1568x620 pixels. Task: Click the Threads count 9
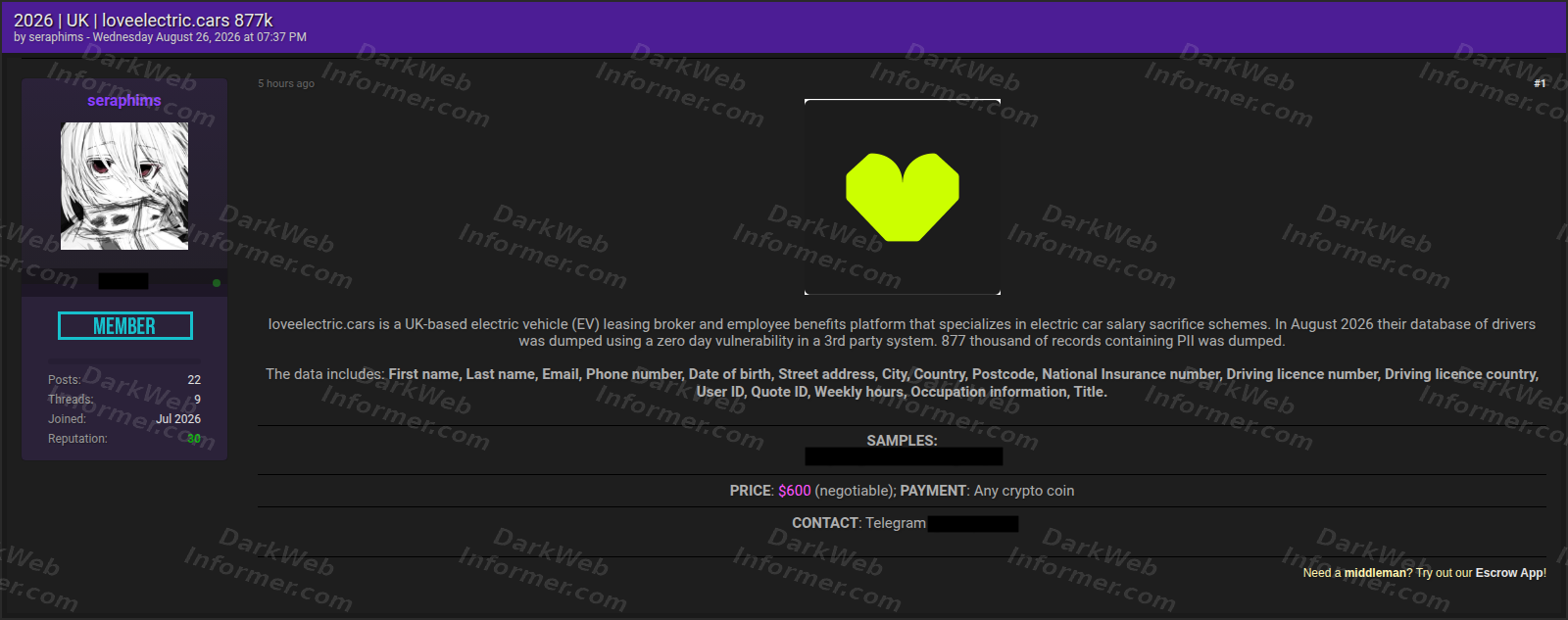(197, 400)
